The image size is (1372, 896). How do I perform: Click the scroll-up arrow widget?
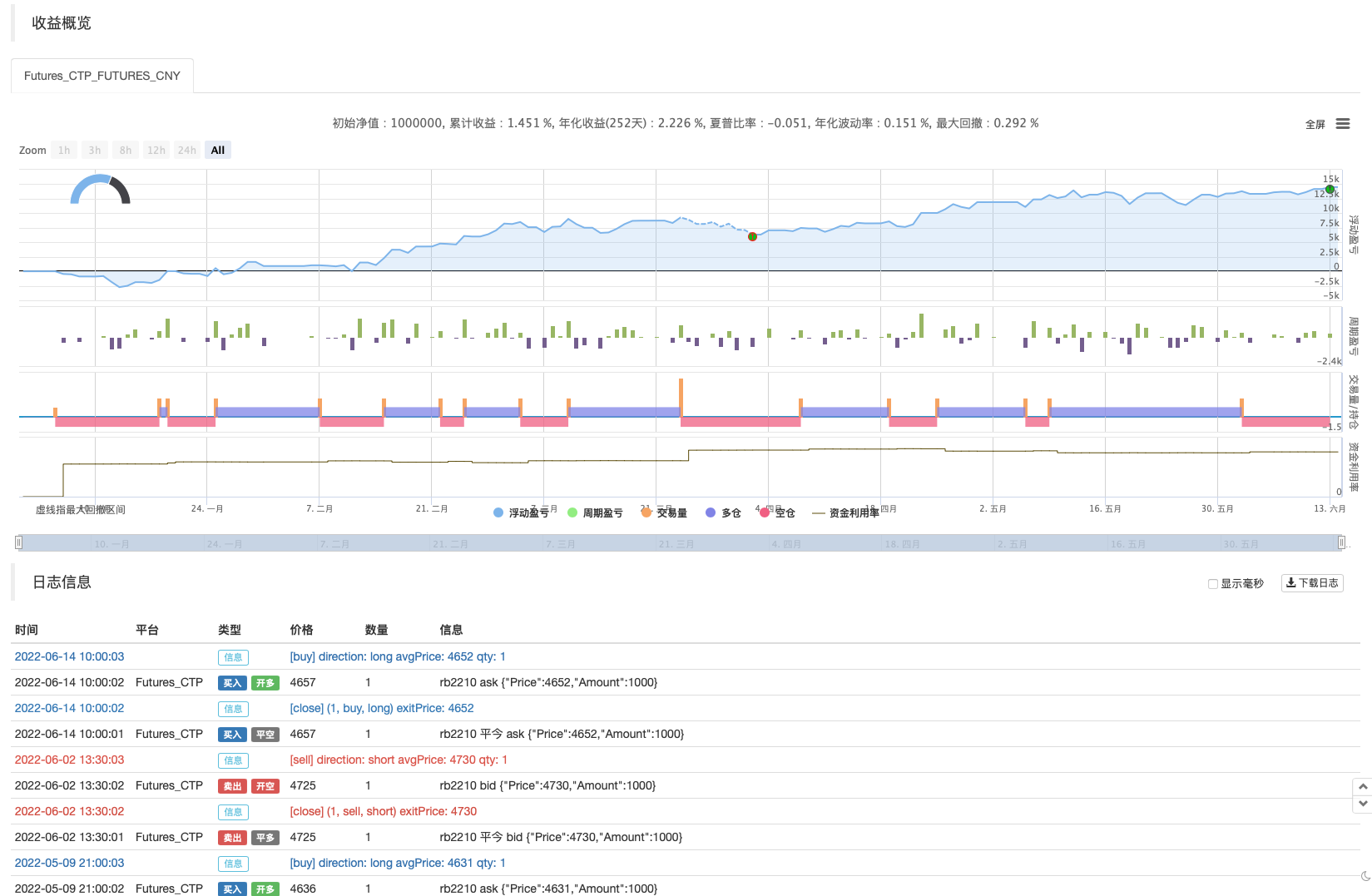tap(1363, 786)
